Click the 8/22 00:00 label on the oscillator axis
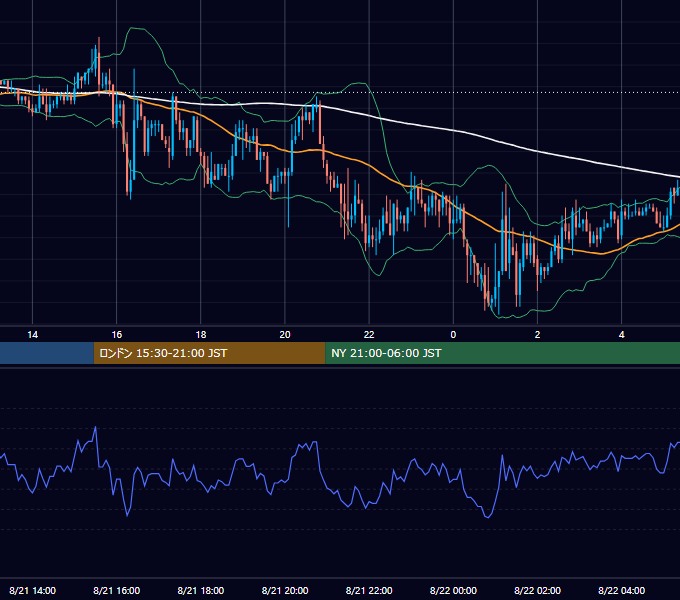680x600 pixels. (453, 591)
